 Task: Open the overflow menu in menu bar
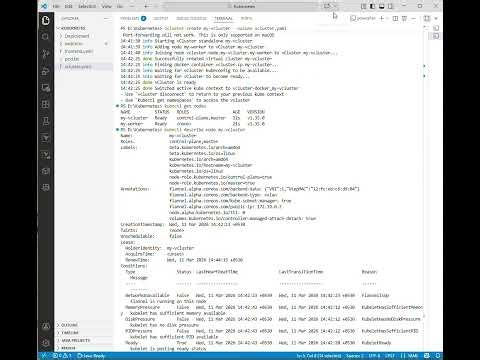coord(132,6)
